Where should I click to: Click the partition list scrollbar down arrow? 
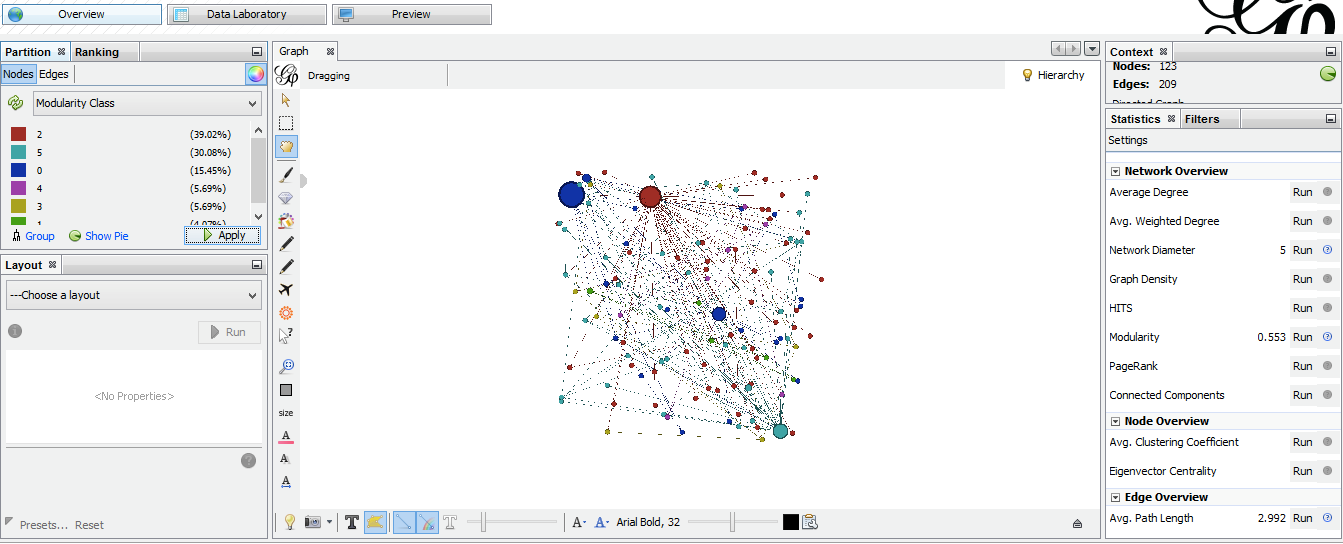(258, 215)
